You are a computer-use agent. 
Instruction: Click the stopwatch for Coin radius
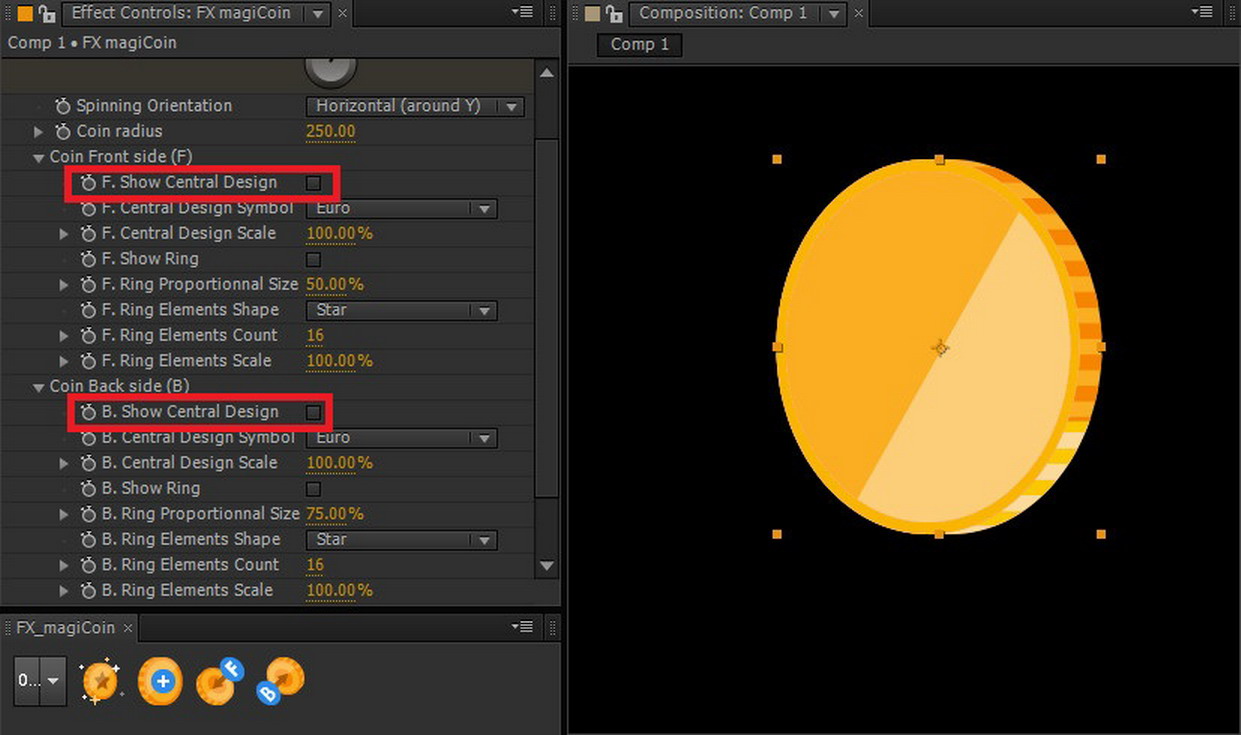pos(63,131)
